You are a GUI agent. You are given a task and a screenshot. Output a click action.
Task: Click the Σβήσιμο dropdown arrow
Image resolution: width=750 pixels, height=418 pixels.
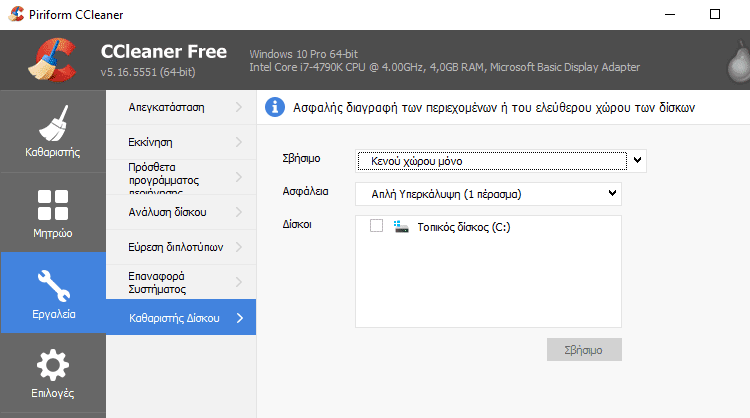[637, 160]
